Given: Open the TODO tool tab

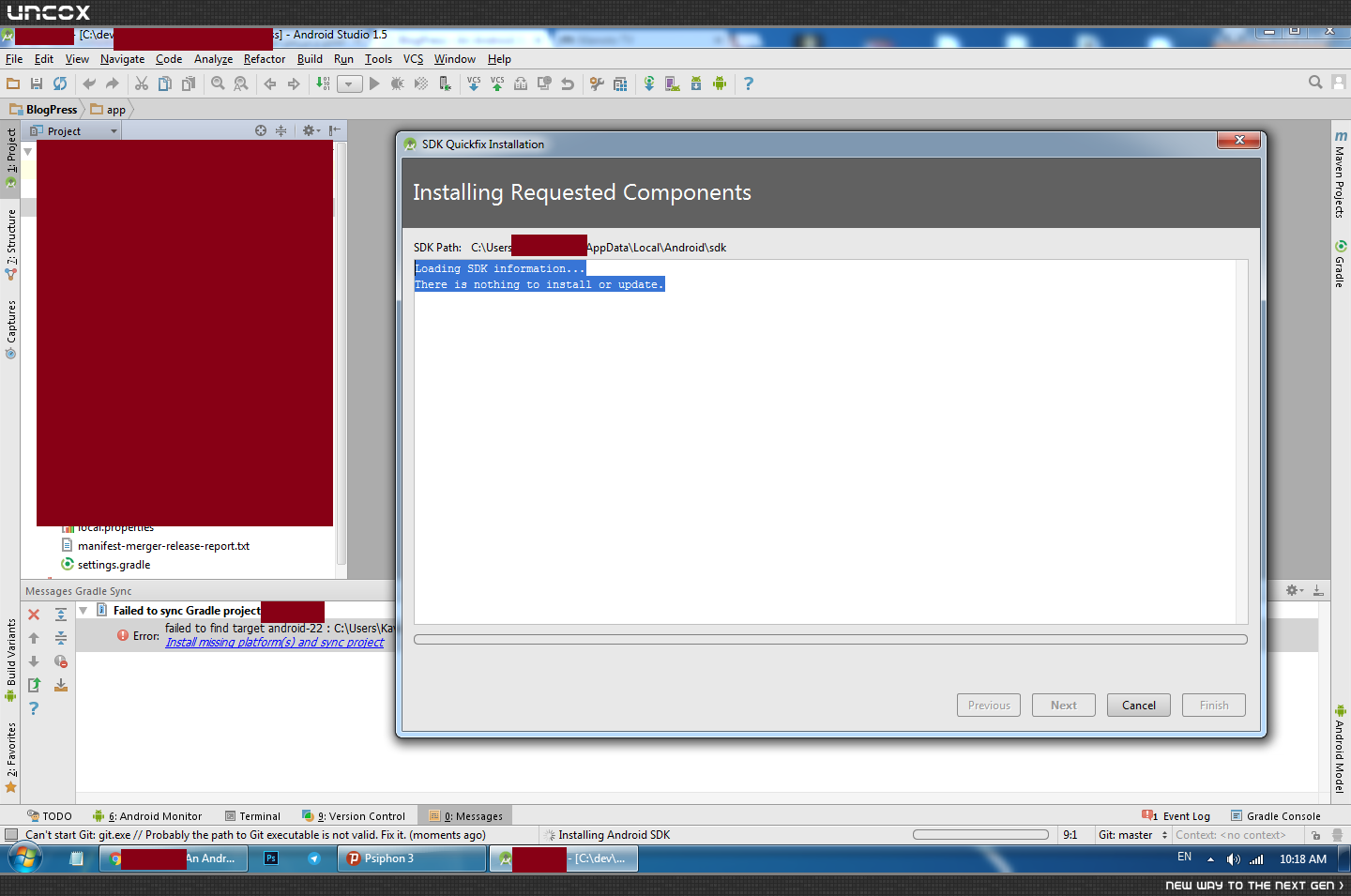Looking at the screenshot, I should pyautogui.click(x=50, y=816).
